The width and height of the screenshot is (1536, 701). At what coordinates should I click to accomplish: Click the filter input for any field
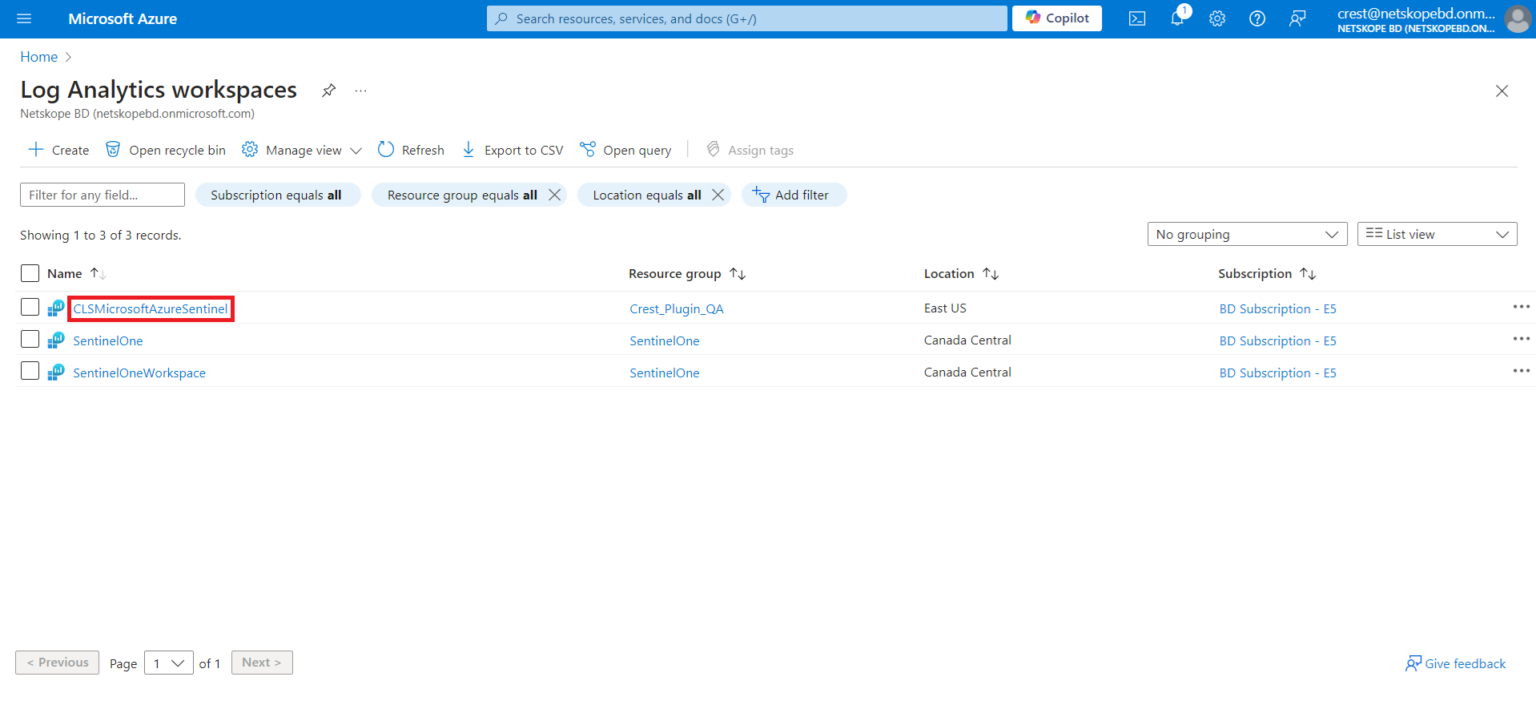(101, 194)
